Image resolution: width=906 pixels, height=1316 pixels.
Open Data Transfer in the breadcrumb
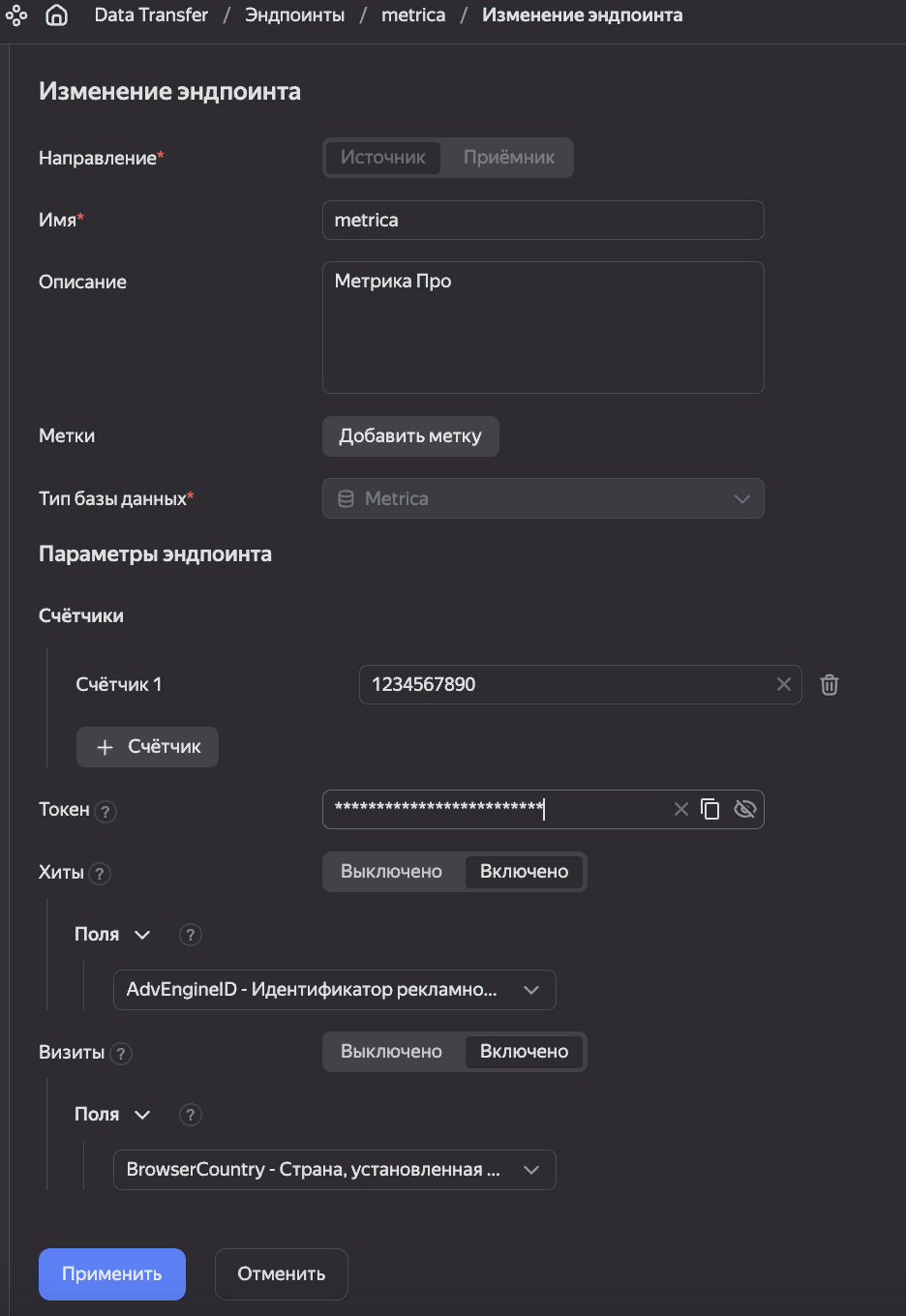tap(151, 15)
